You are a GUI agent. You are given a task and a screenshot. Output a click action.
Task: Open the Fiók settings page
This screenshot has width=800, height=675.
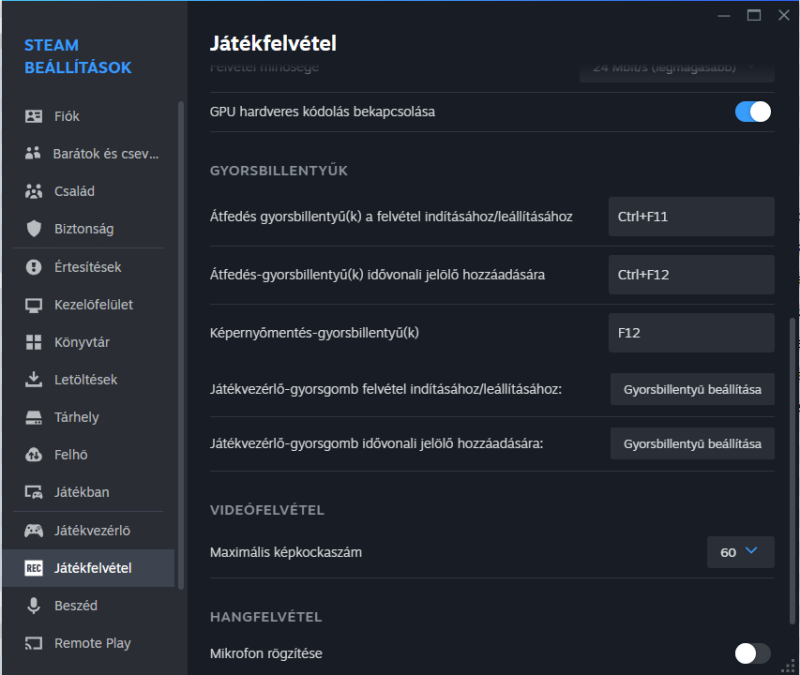pyautogui.click(x=67, y=116)
